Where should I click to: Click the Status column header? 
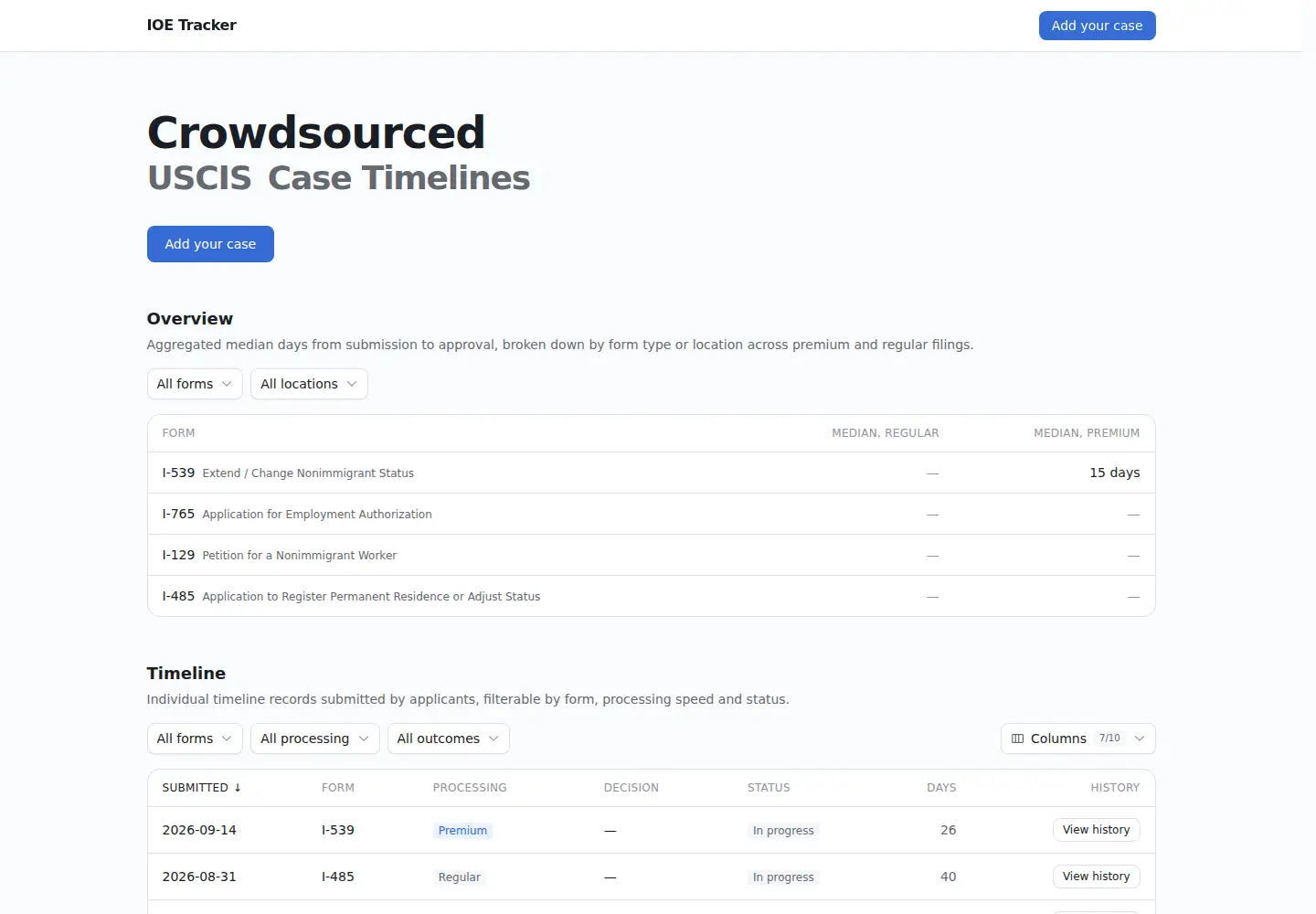pyautogui.click(x=769, y=788)
